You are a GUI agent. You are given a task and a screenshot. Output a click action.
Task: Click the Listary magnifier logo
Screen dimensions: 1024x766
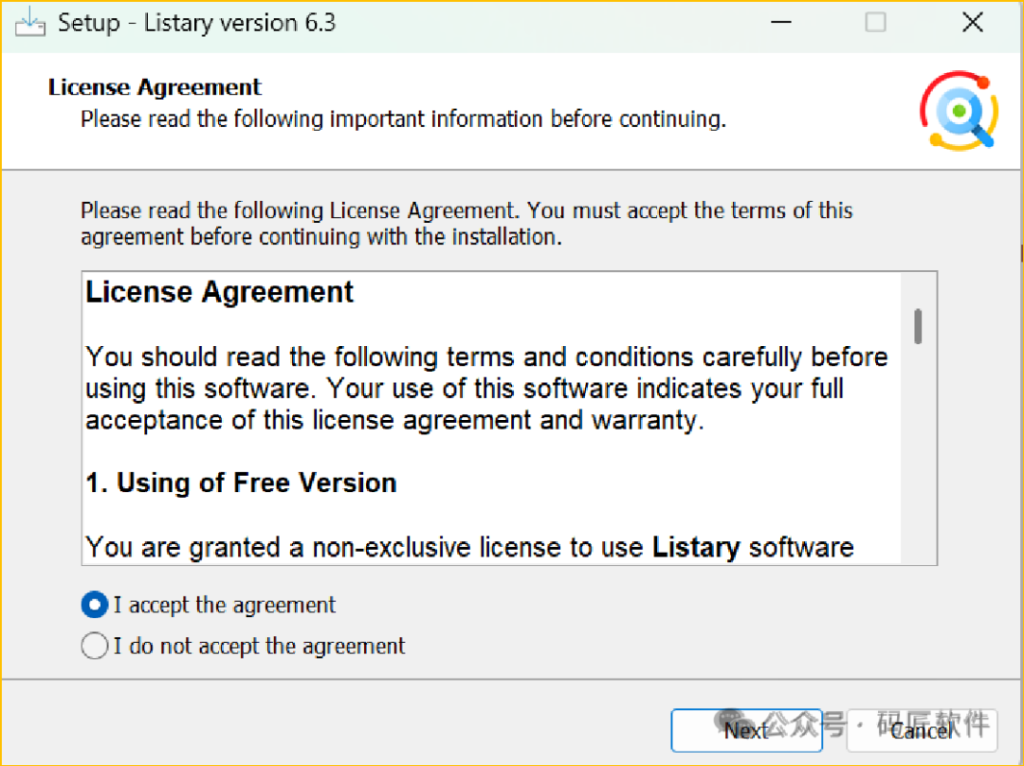point(959,112)
